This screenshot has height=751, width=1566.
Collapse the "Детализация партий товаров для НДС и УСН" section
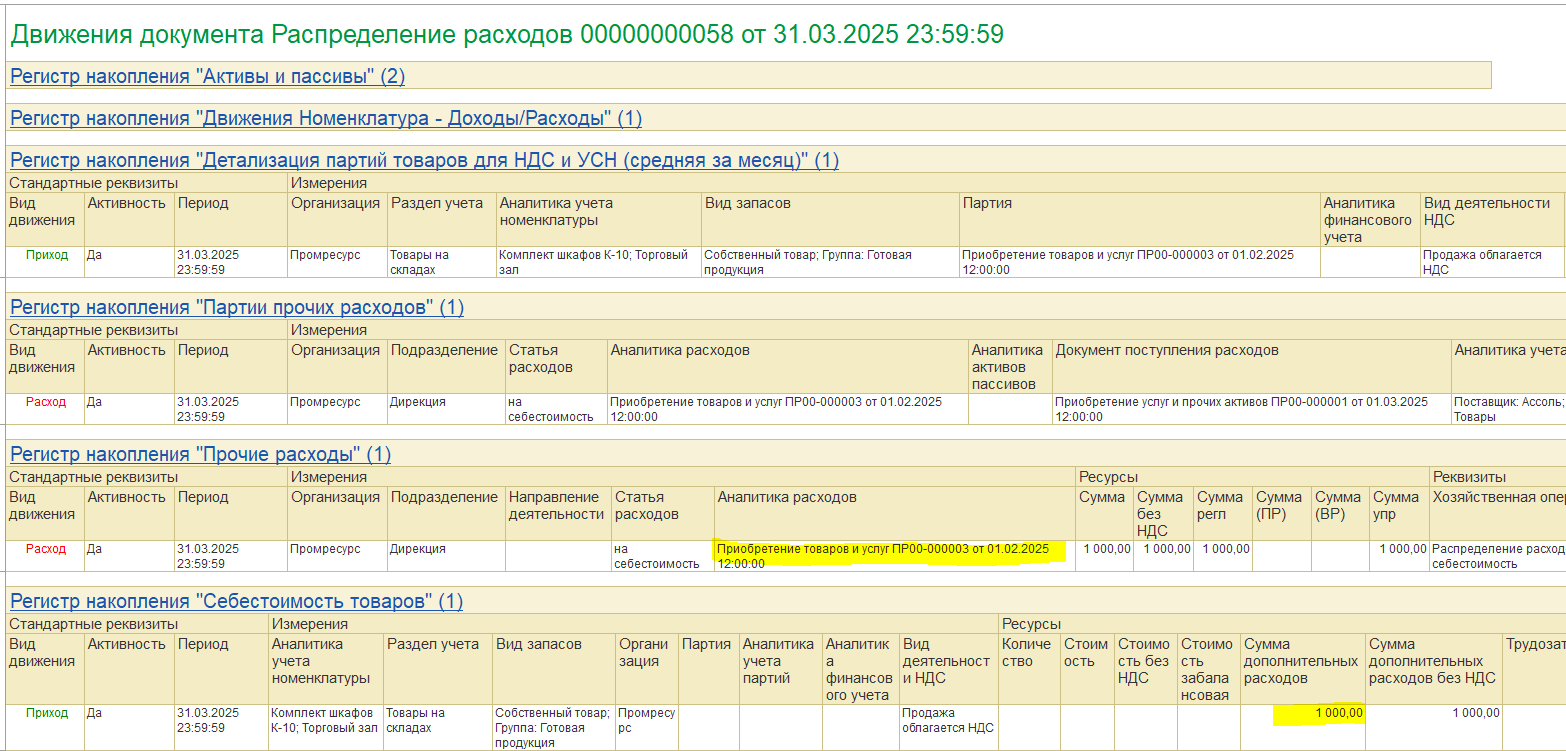[424, 160]
